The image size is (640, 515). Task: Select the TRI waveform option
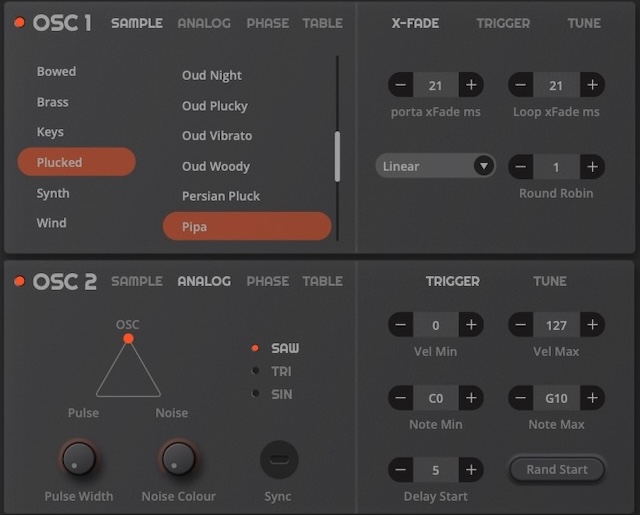pyautogui.click(x=281, y=371)
